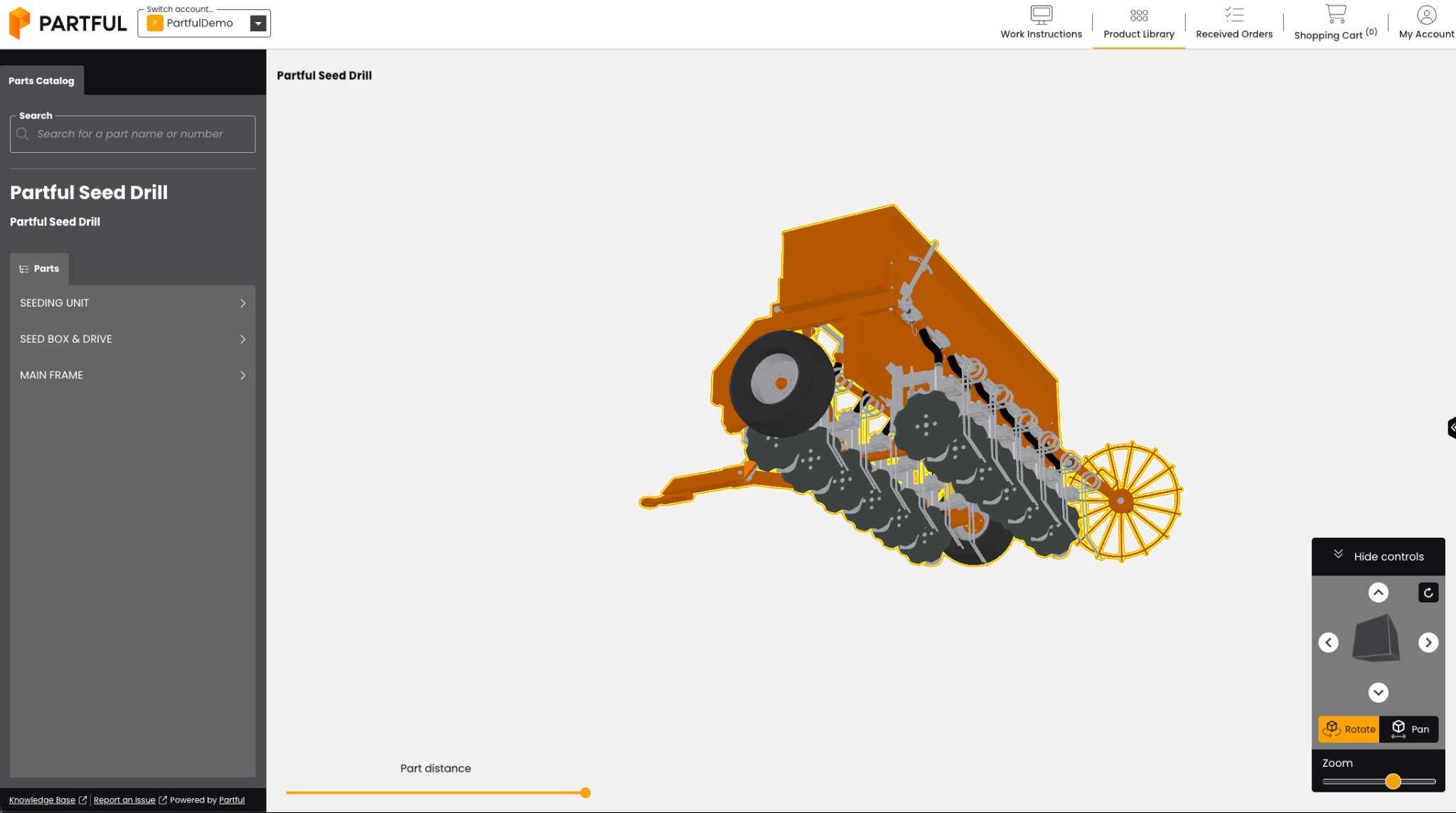Hide the view controls panel
The width and height of the screenshot is (1456, 813).
(x=1378, y=556)
